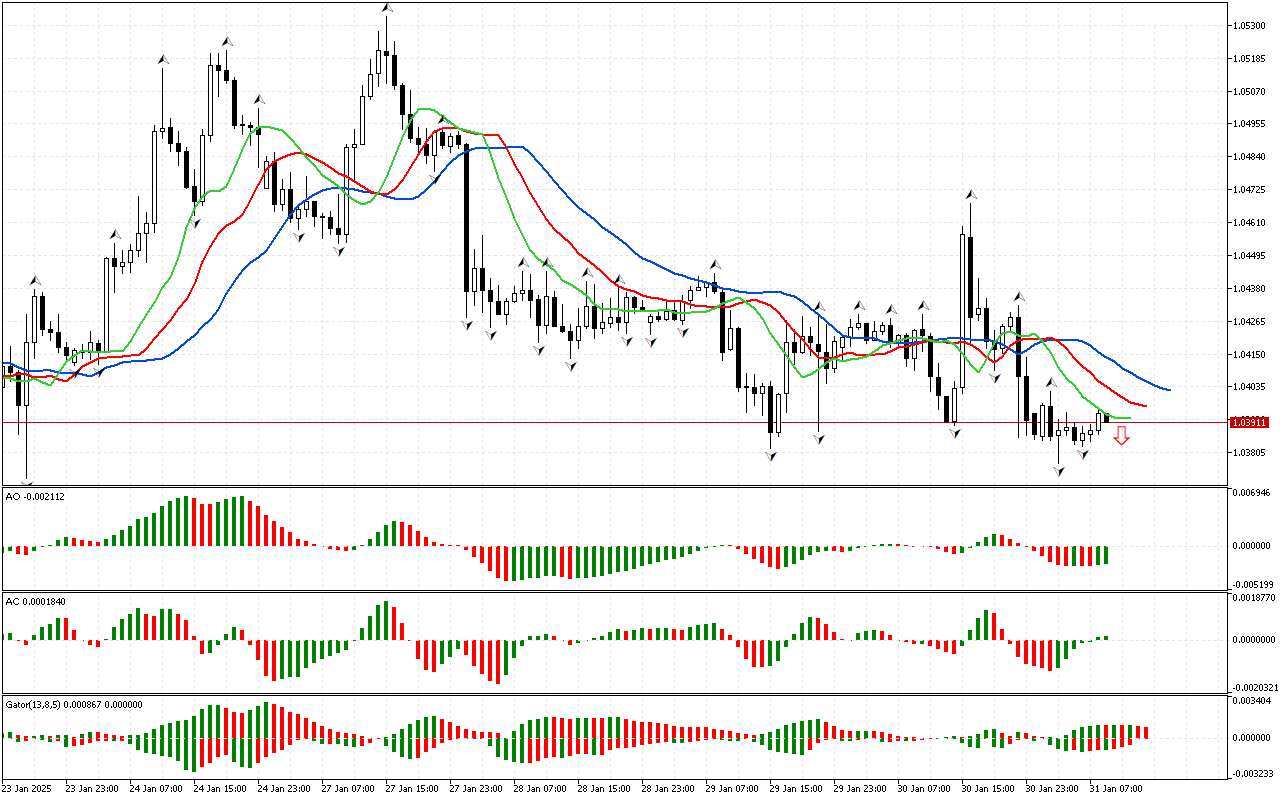Click the 29 Jan 15:00 time label
The image size is (1280, 800).
796,788
